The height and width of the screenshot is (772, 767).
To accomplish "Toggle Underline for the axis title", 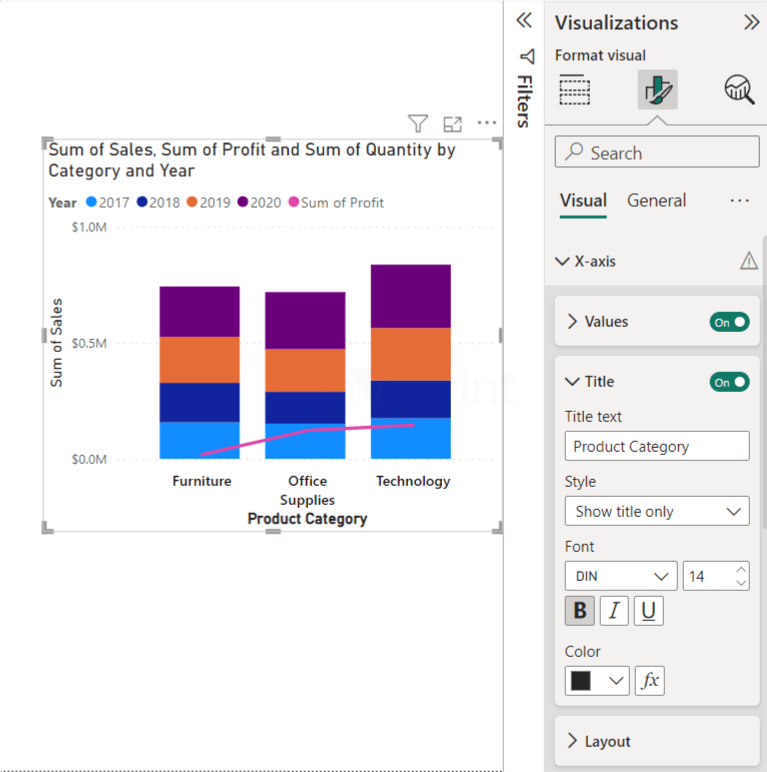I will 648,611.
